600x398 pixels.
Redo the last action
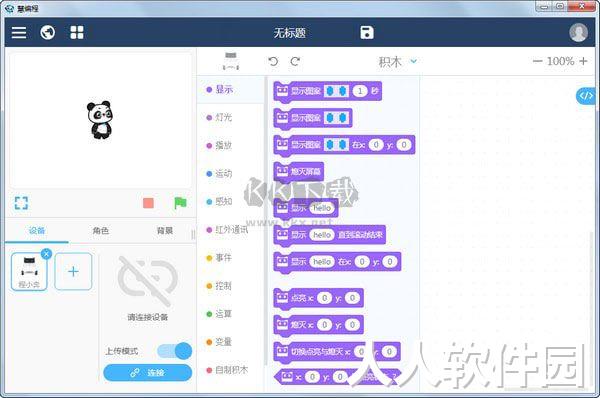click(295, 61)
